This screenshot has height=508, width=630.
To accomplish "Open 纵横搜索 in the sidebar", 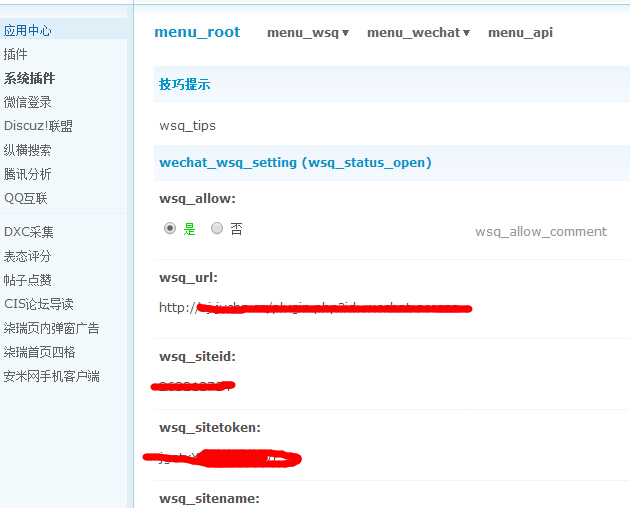I will click(x=27, y=150).
